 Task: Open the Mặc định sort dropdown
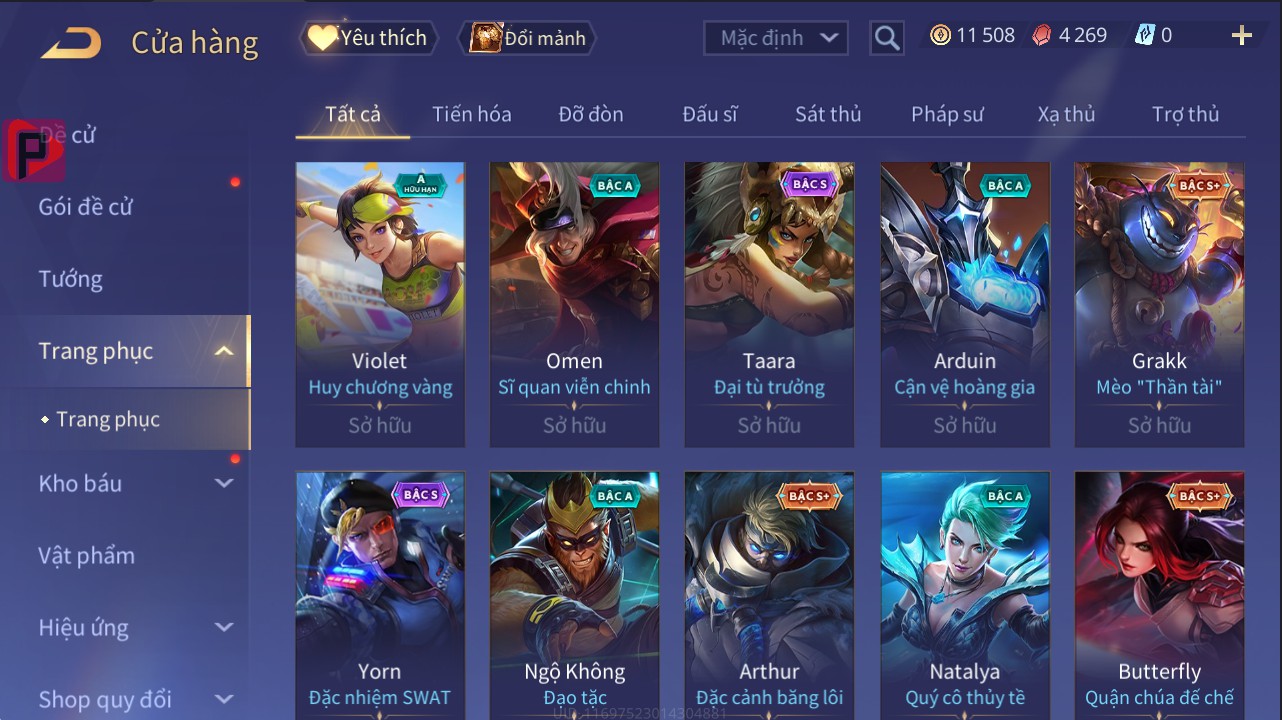(x=776, y=38)
